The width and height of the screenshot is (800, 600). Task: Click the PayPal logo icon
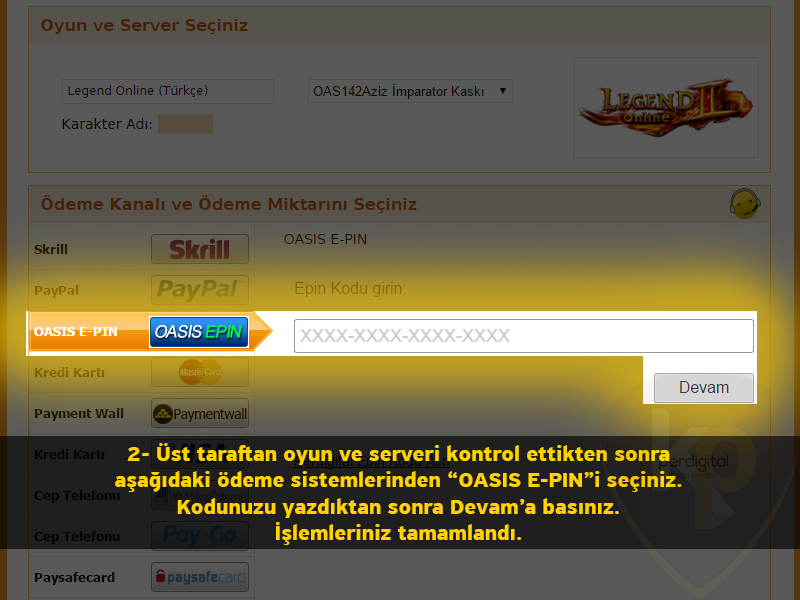[x=199, y=290]
